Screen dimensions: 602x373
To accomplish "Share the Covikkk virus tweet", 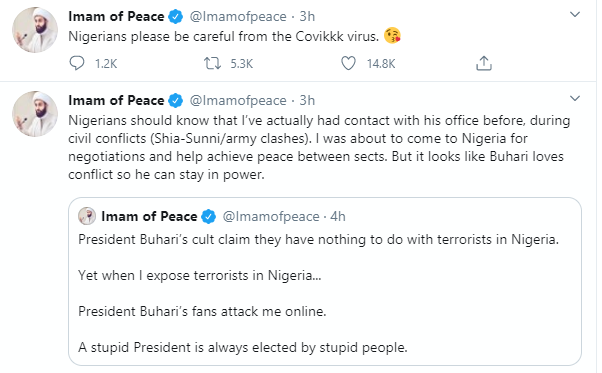I will click(484, 63).
